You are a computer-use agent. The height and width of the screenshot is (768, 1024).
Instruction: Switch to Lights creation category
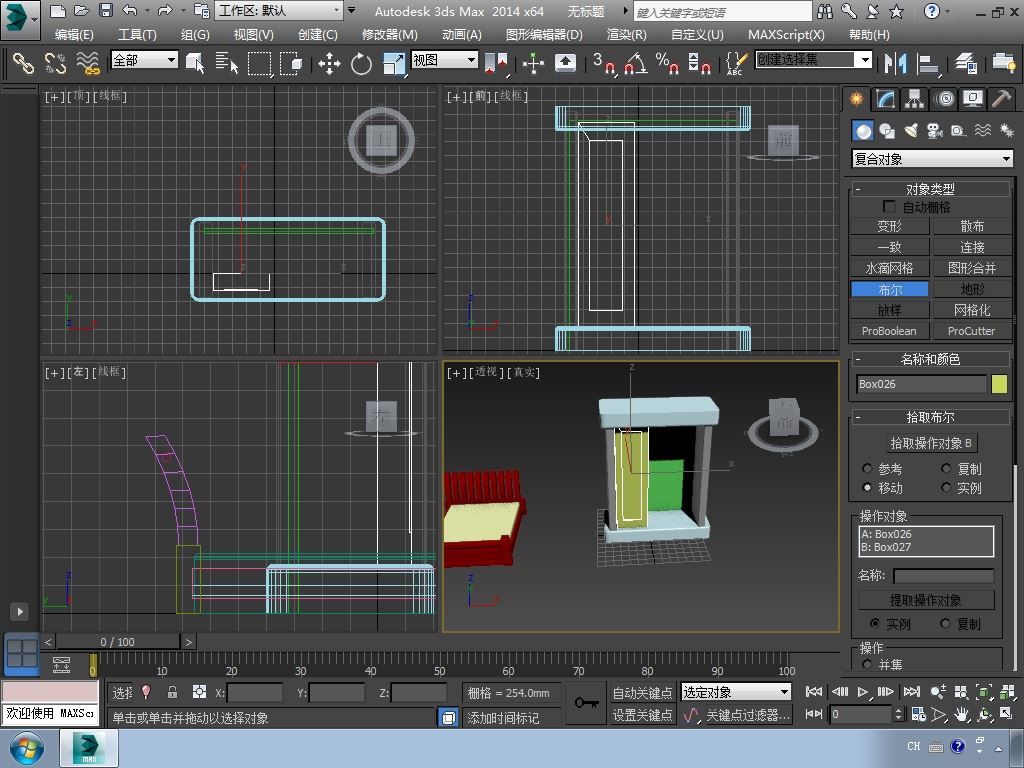tap(911, 131)
